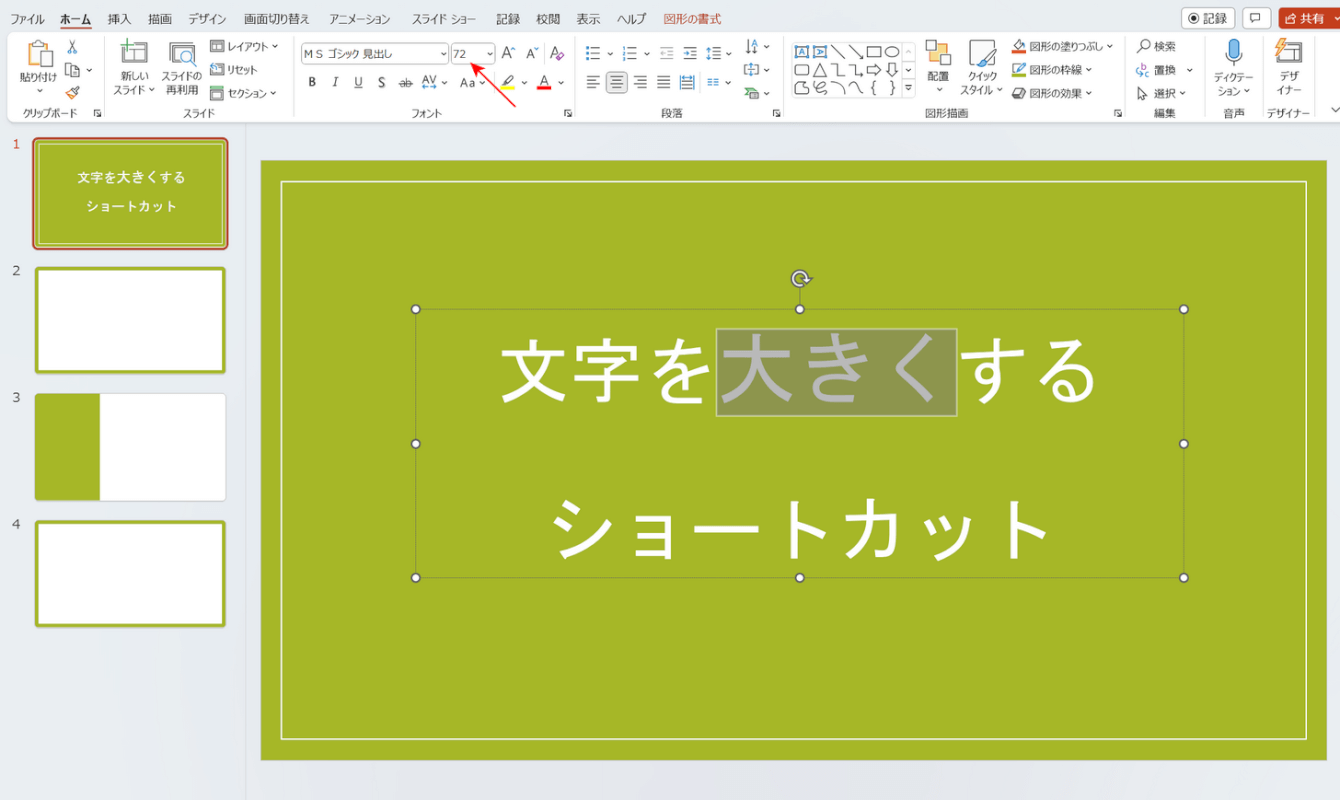Switch to the 挿入 tab

click(119, 19)
